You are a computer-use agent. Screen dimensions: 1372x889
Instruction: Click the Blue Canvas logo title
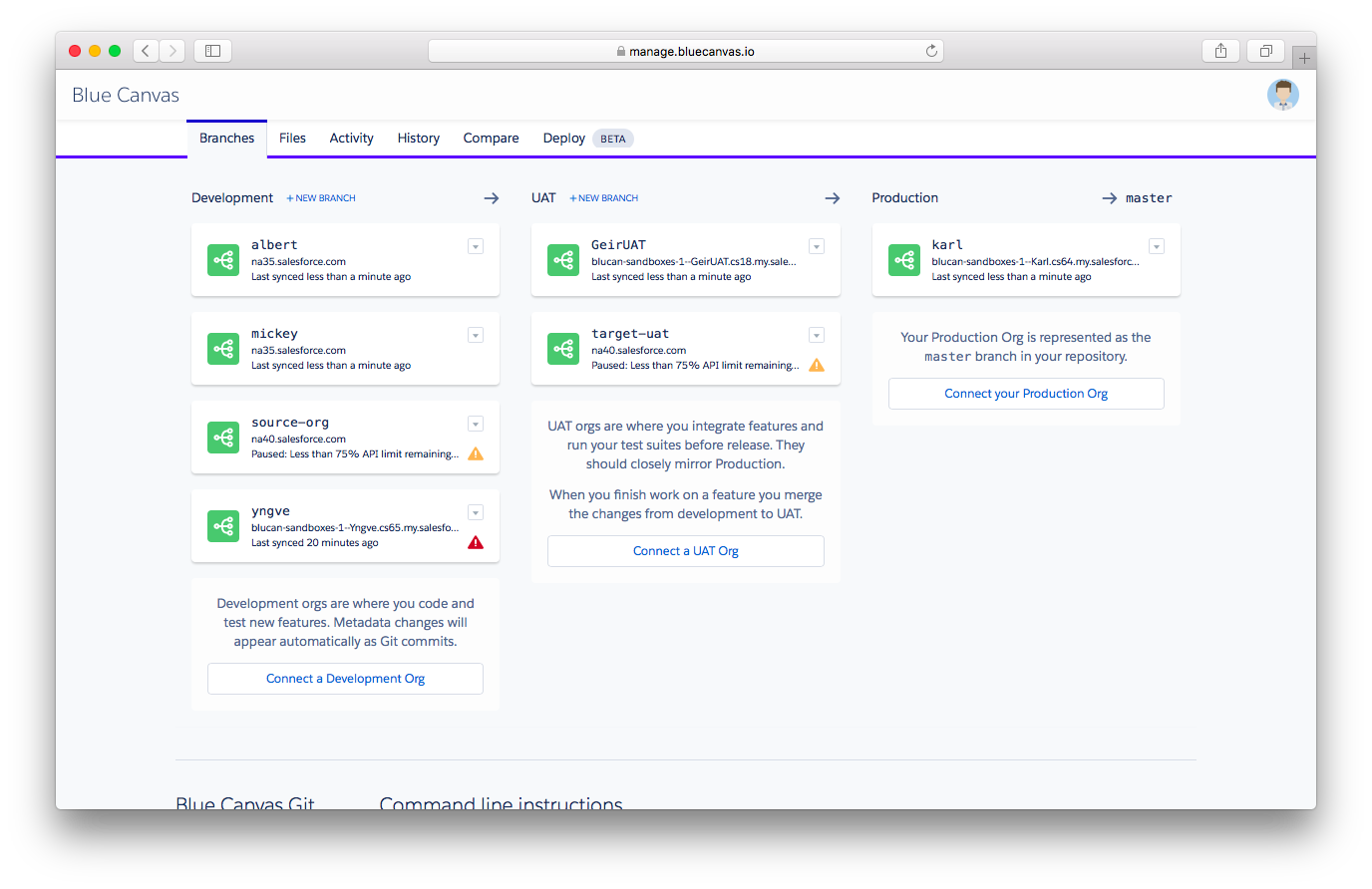click(126, 95)
